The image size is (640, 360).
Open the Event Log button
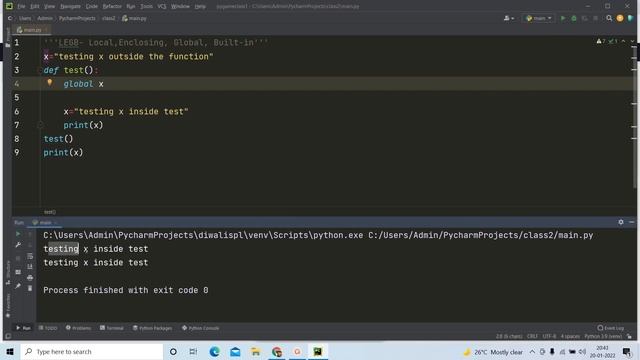pos(611,328)
